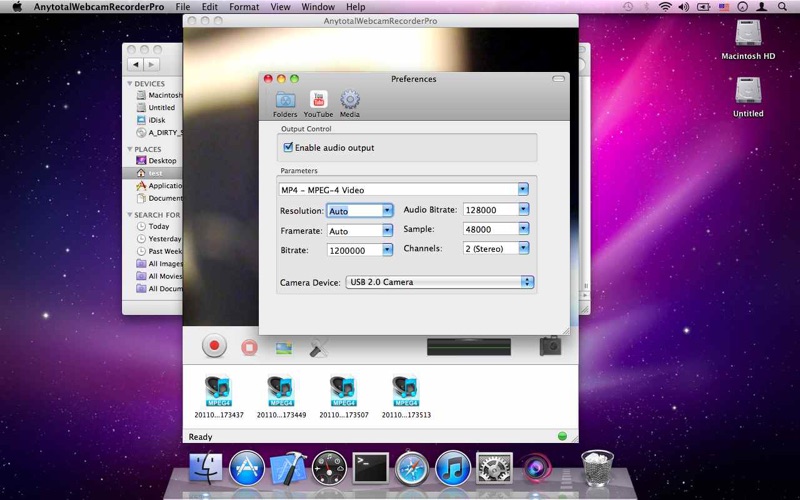Select recording 20110...173437
The height and width of the screenshot is (500, 800).
tap(219, 396)
